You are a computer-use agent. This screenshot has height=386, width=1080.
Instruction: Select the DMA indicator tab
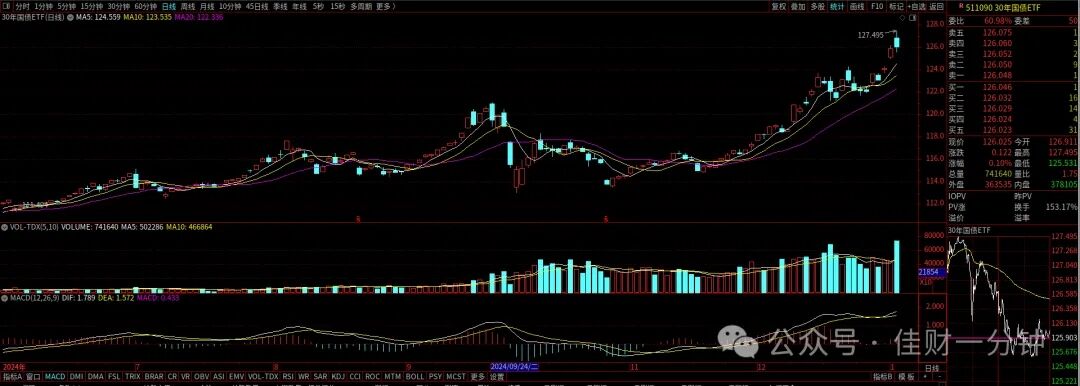(96, 376)
